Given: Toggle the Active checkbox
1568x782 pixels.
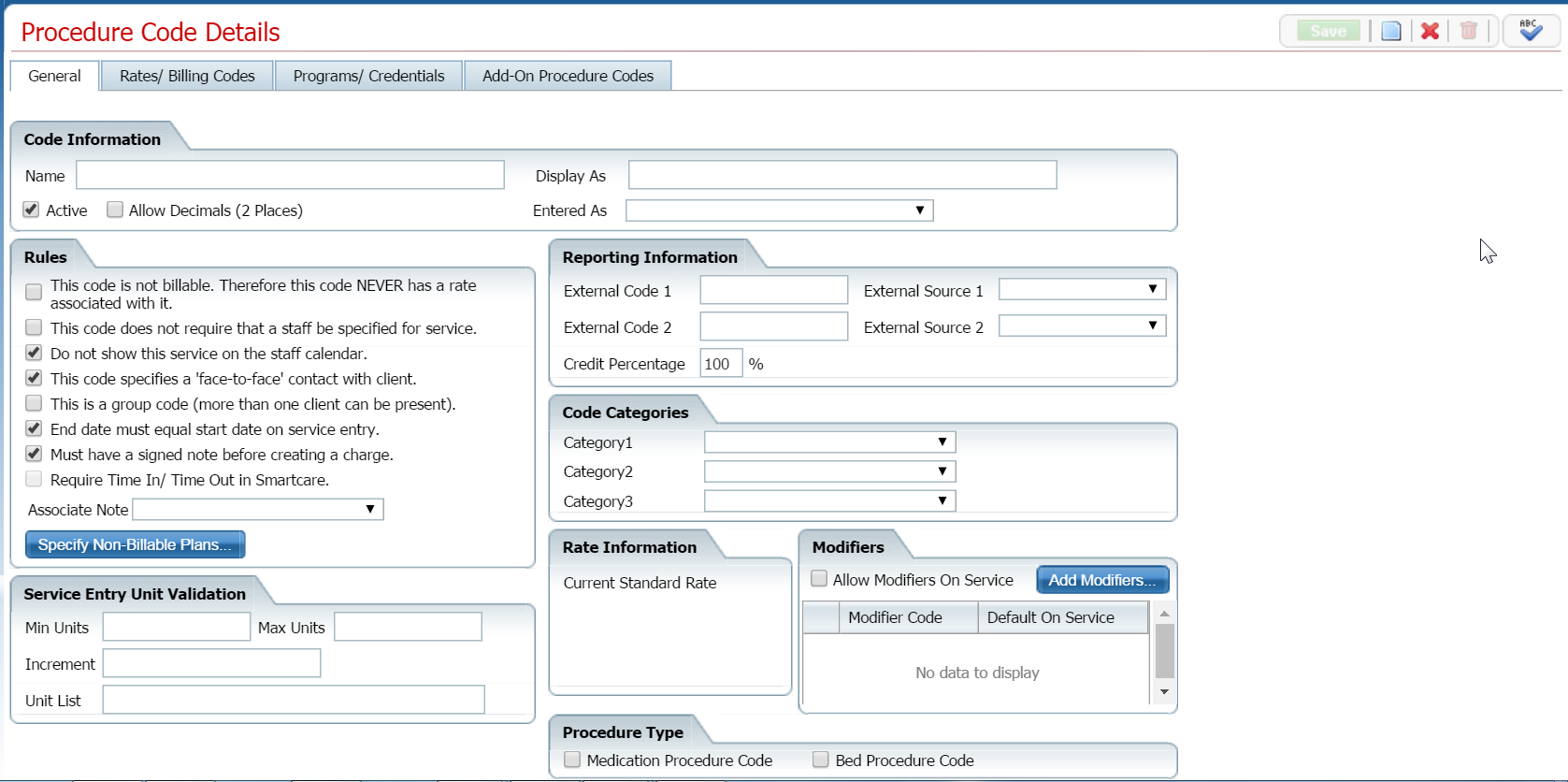Looking at the screenshot, I should click(32, 210).
